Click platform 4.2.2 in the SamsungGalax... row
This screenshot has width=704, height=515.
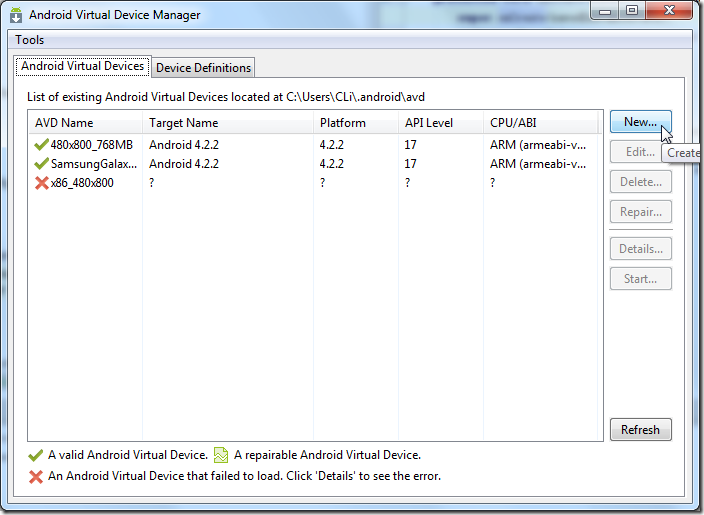pos(331,163)
